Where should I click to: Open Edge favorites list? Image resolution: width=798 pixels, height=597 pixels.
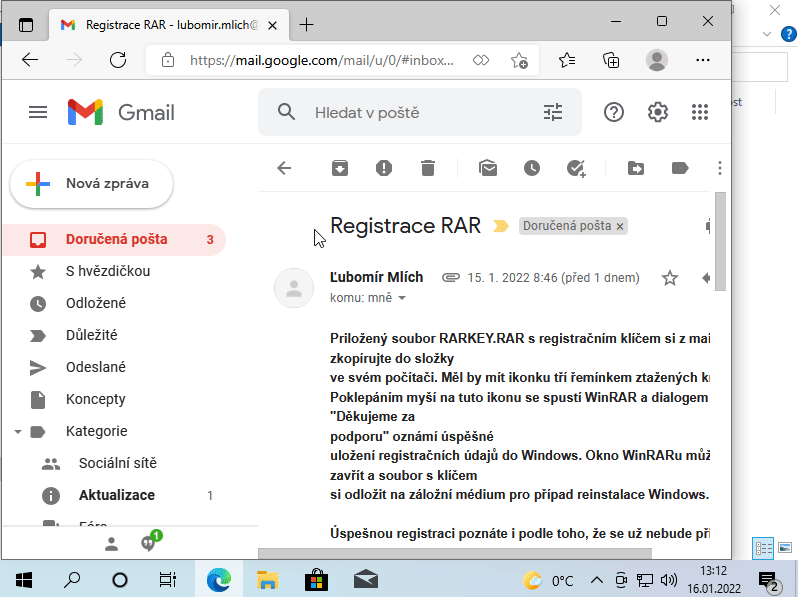(567, 60)
